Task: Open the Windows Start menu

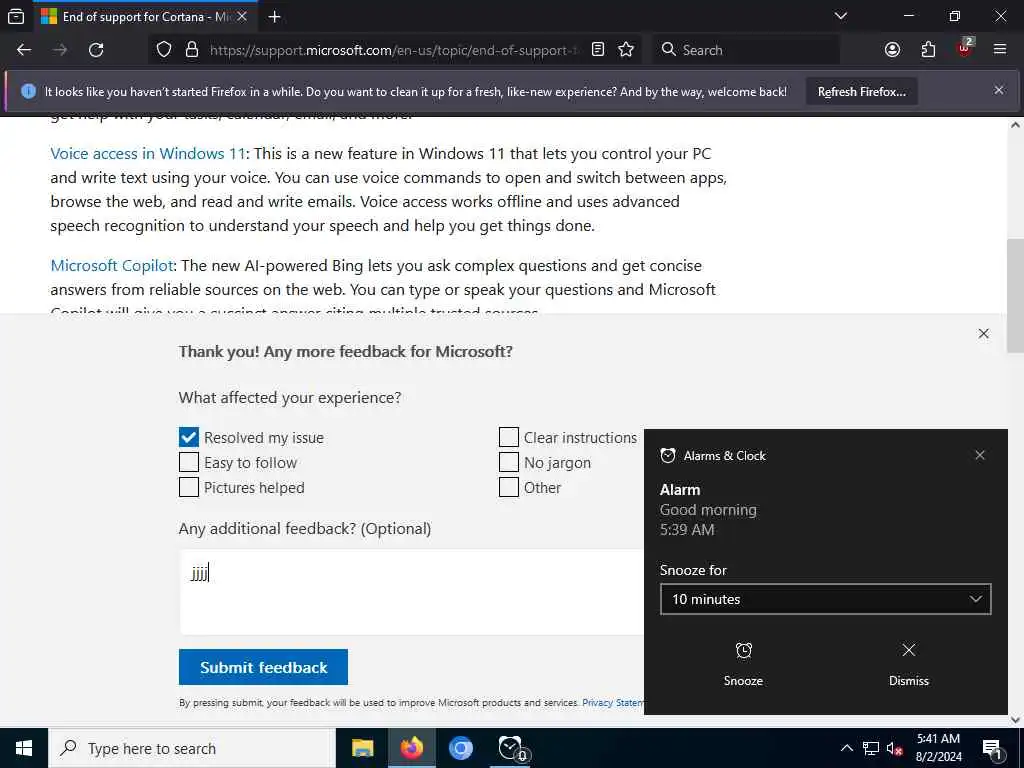Action: click(24, 748)
